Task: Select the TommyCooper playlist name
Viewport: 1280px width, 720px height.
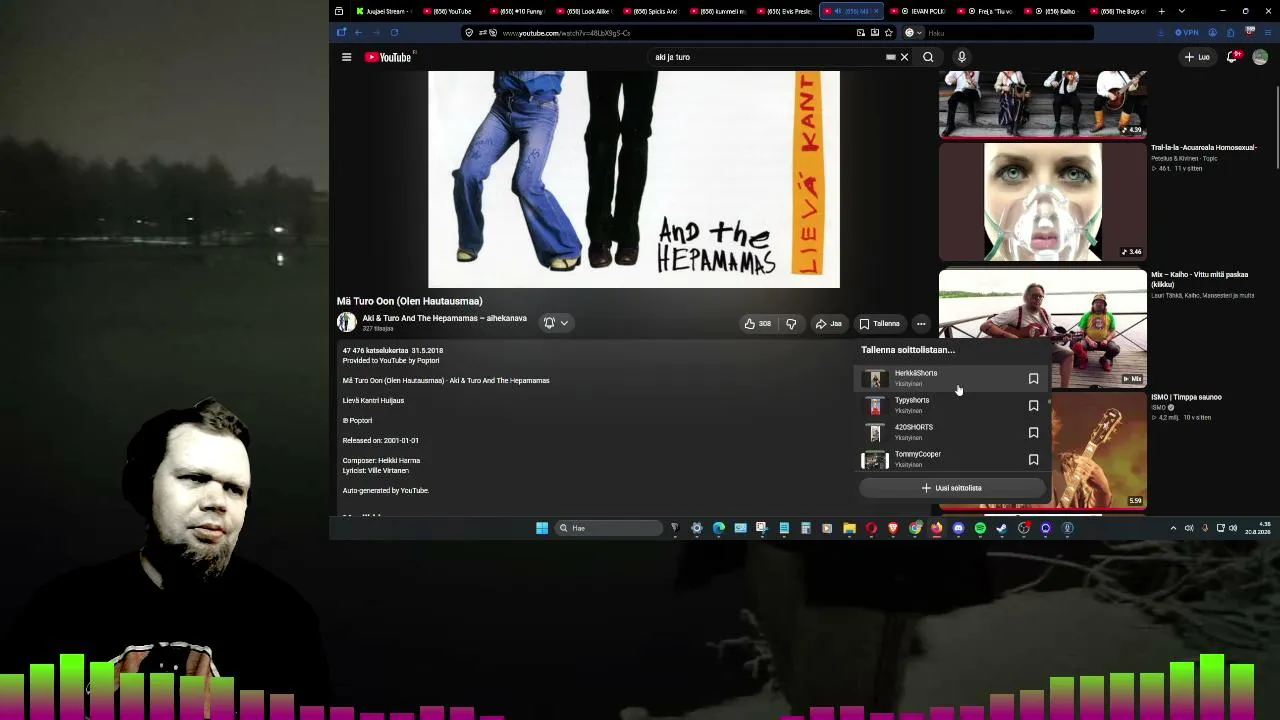Action: pos(918,454)
